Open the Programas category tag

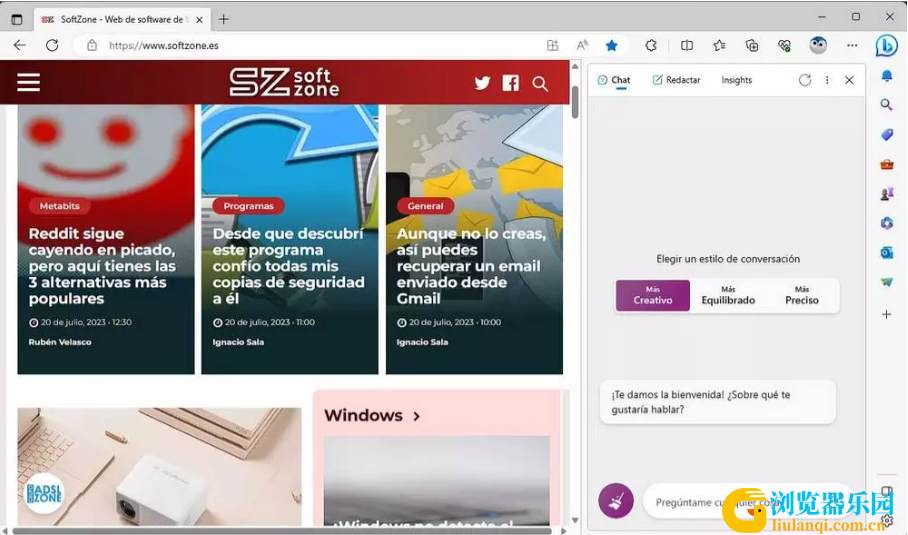tap(248, 206)
